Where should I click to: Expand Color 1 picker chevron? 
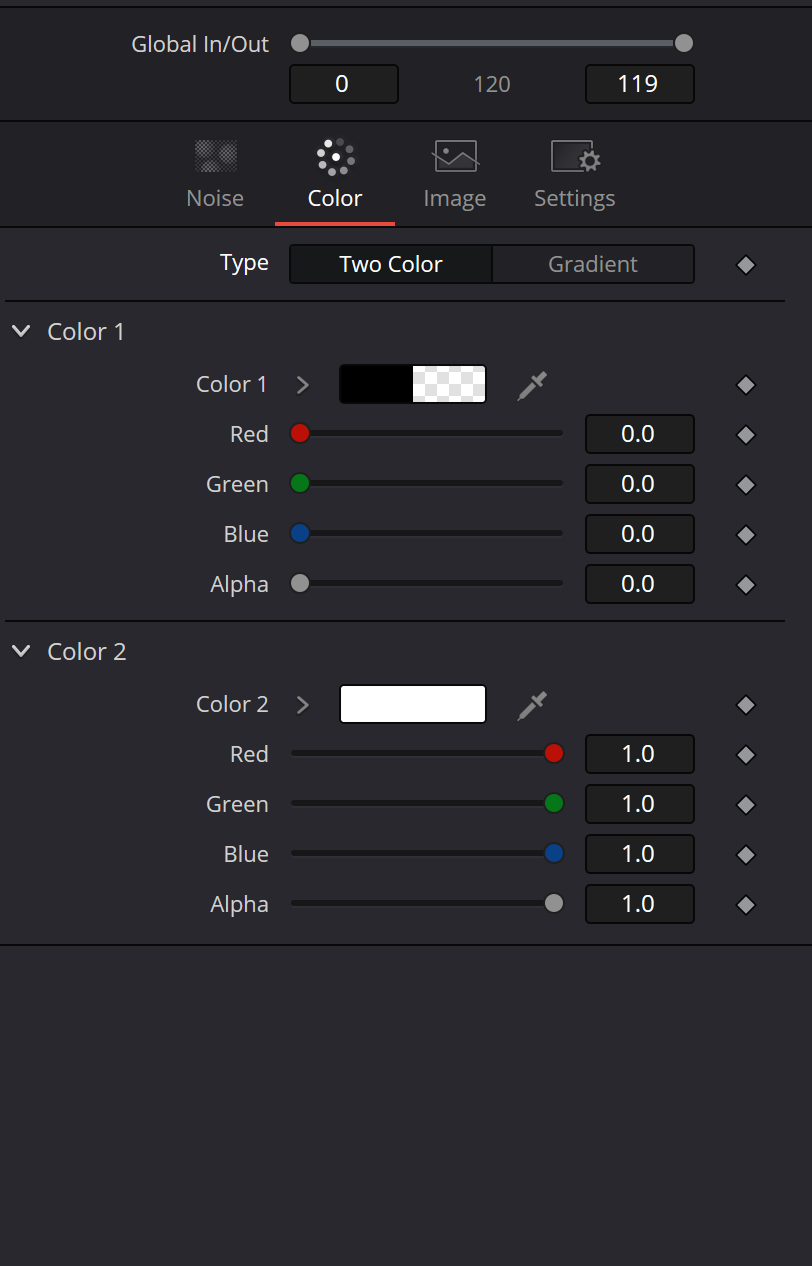[303, 385]
